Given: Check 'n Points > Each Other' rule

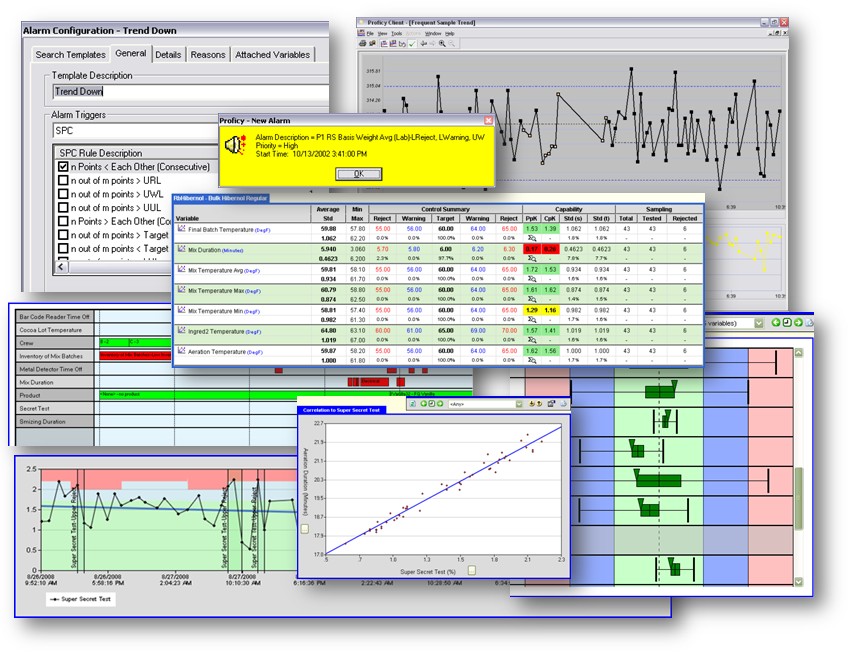Looking at the screenshot, I should coord(63,221).
